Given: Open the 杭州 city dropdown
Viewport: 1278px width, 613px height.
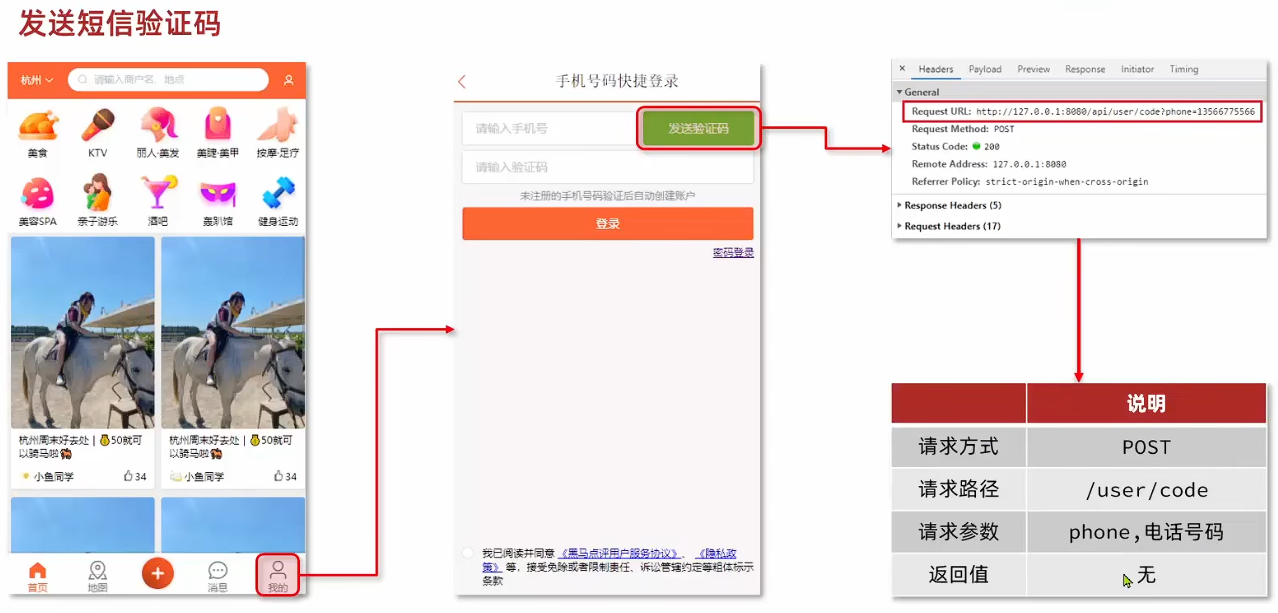Looking at the screenshot, I should tap(37, 80).
